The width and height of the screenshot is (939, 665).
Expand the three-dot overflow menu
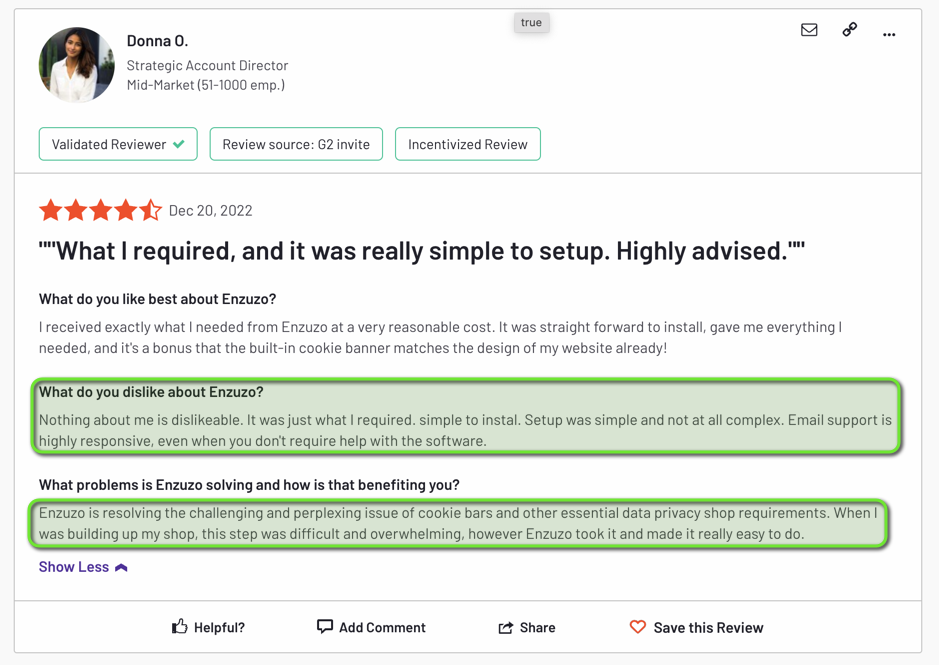(x=888, y=33)
